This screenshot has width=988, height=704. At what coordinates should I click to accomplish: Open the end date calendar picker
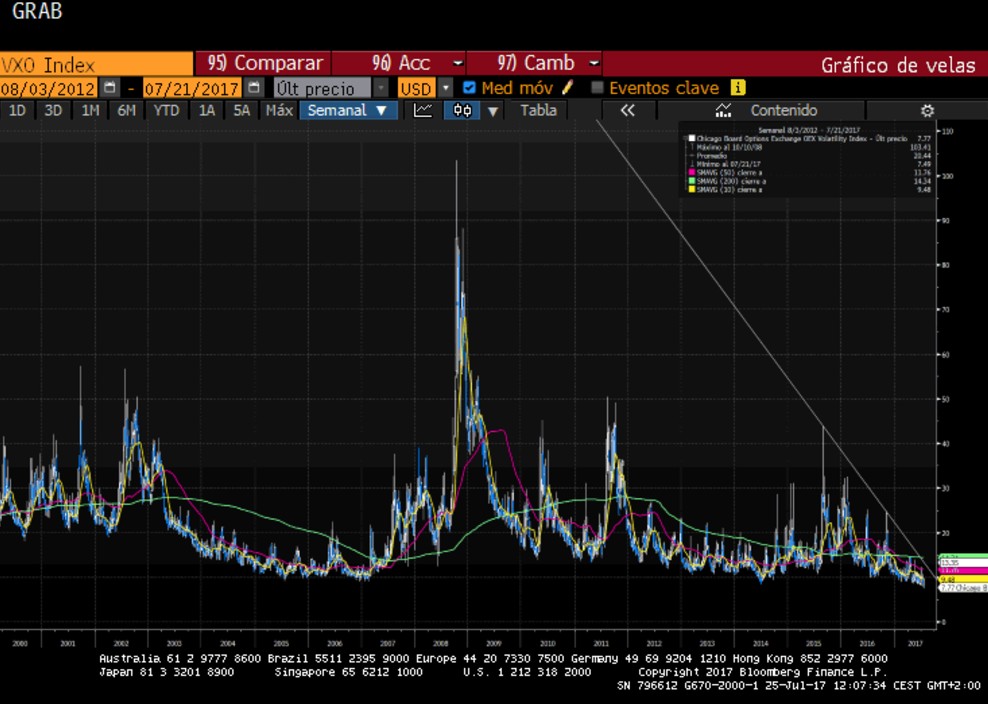point(254,88)
